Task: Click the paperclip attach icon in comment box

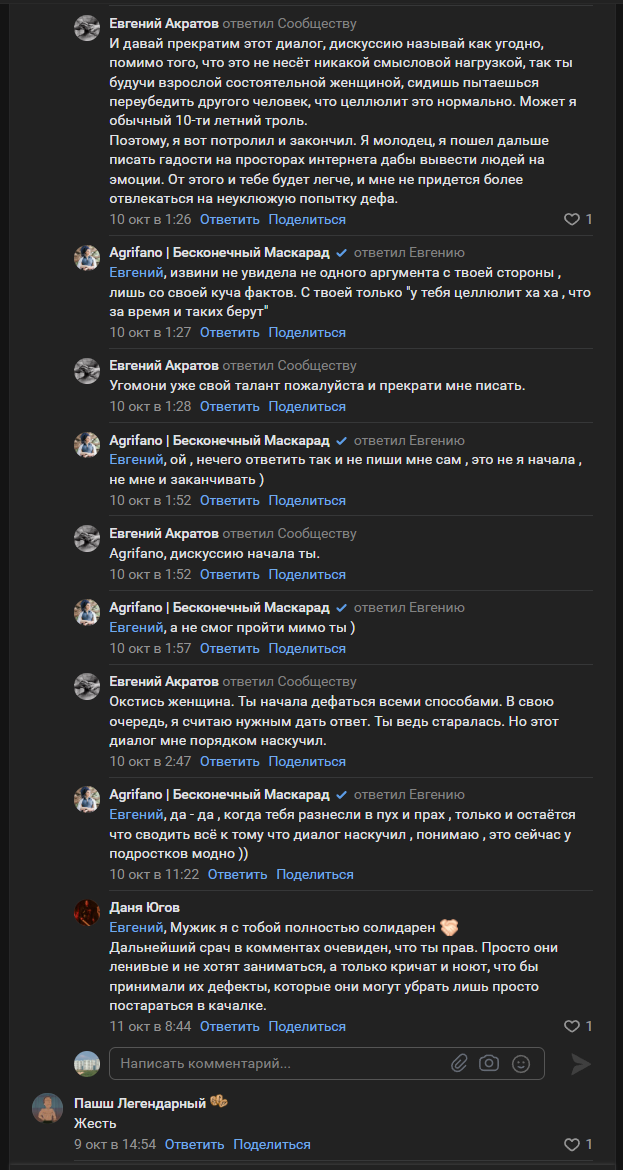Action: (459, 1063)
